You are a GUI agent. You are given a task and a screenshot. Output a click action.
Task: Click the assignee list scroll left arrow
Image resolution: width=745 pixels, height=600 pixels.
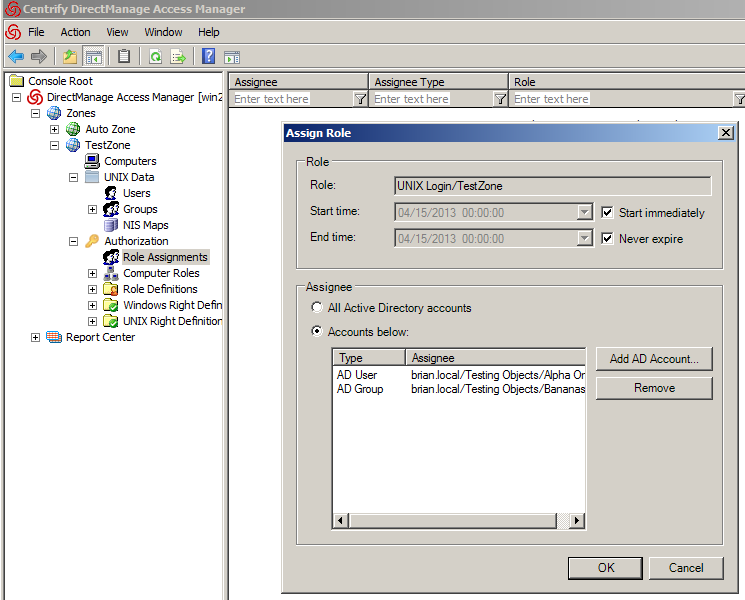coord(340,521)
